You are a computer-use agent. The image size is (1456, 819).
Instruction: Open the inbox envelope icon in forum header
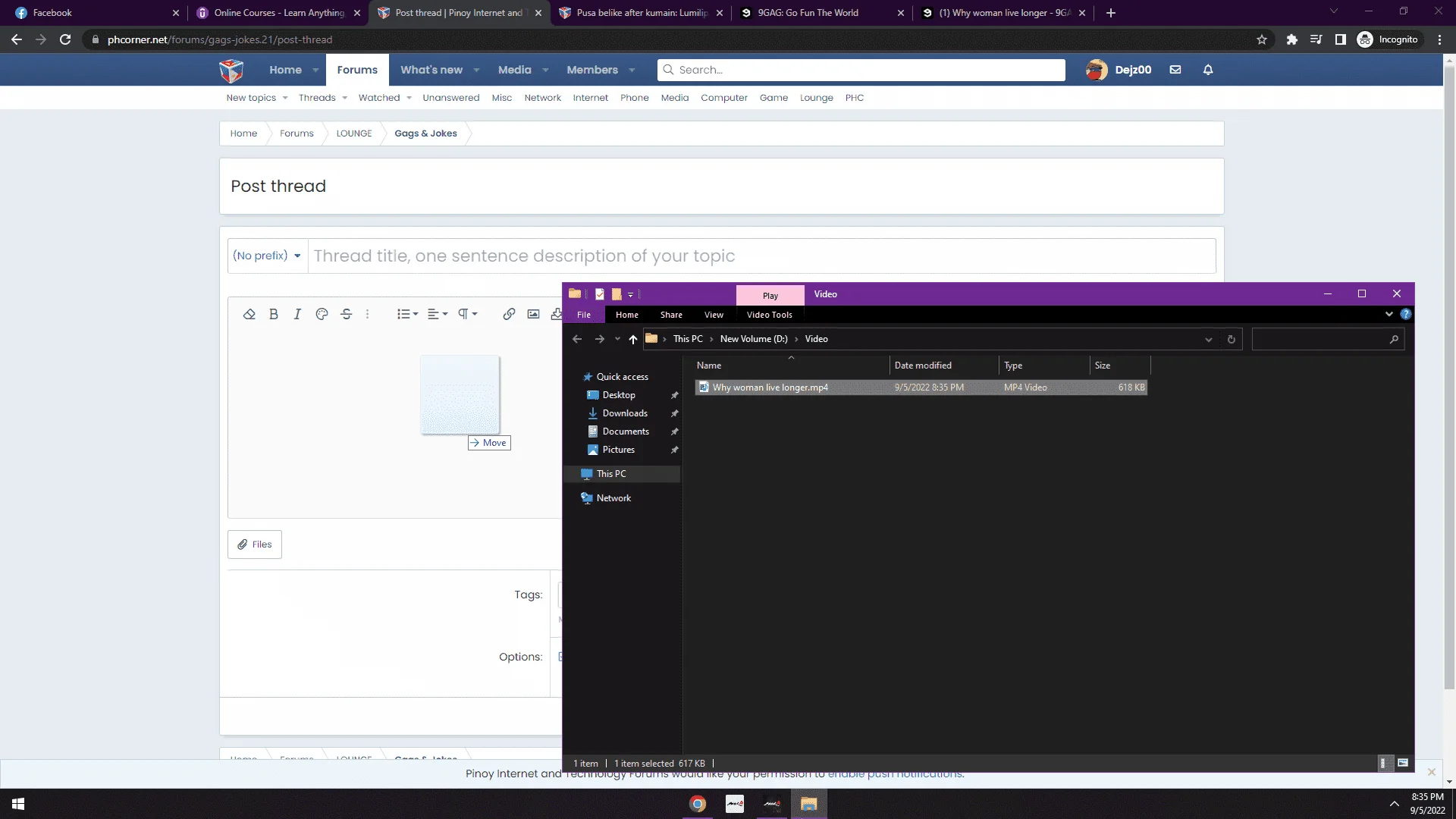coord(1175,70)
